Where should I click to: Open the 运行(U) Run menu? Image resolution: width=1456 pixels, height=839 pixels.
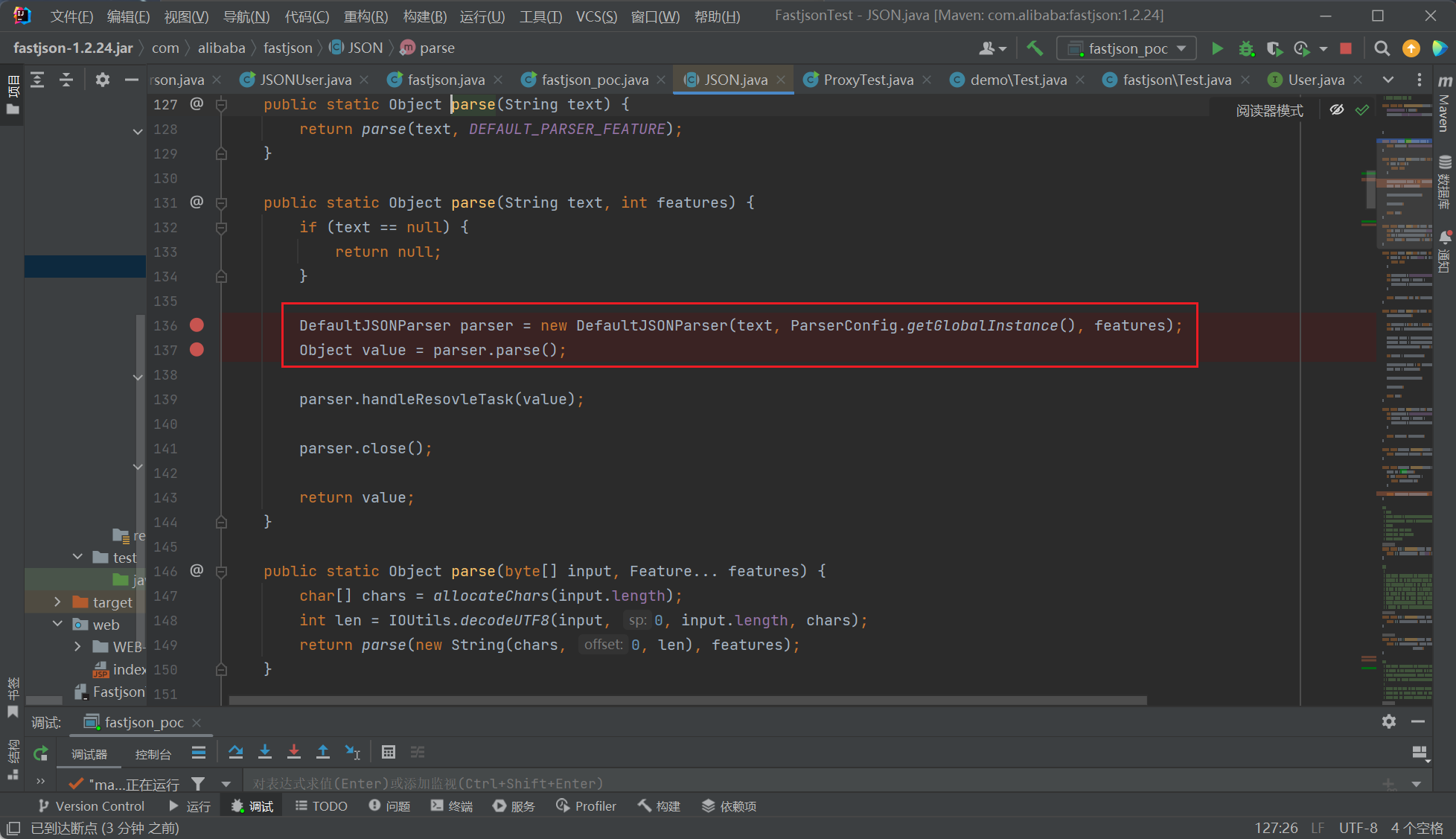point(482,16)
